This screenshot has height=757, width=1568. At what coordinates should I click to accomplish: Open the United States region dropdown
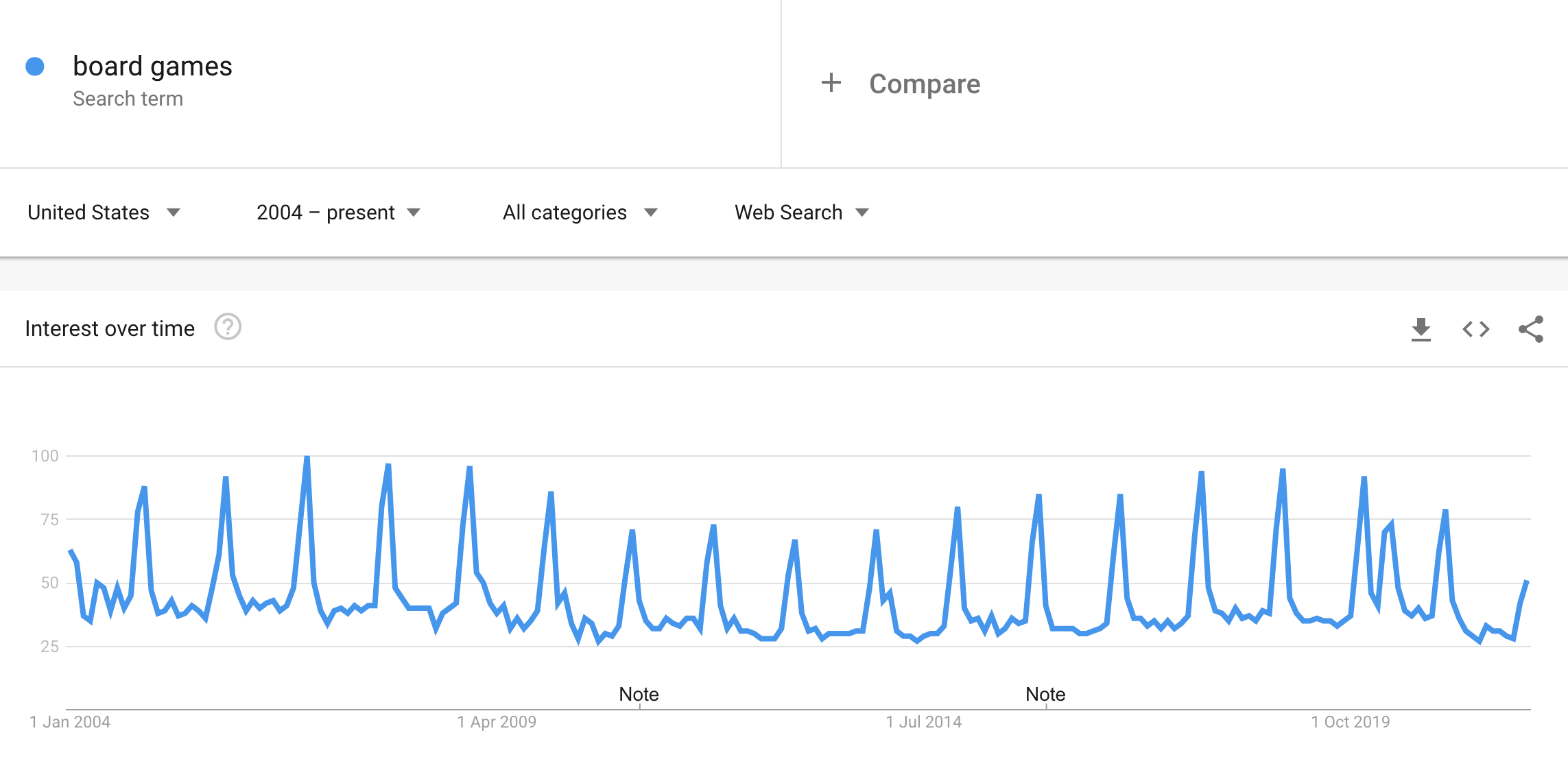104,213
